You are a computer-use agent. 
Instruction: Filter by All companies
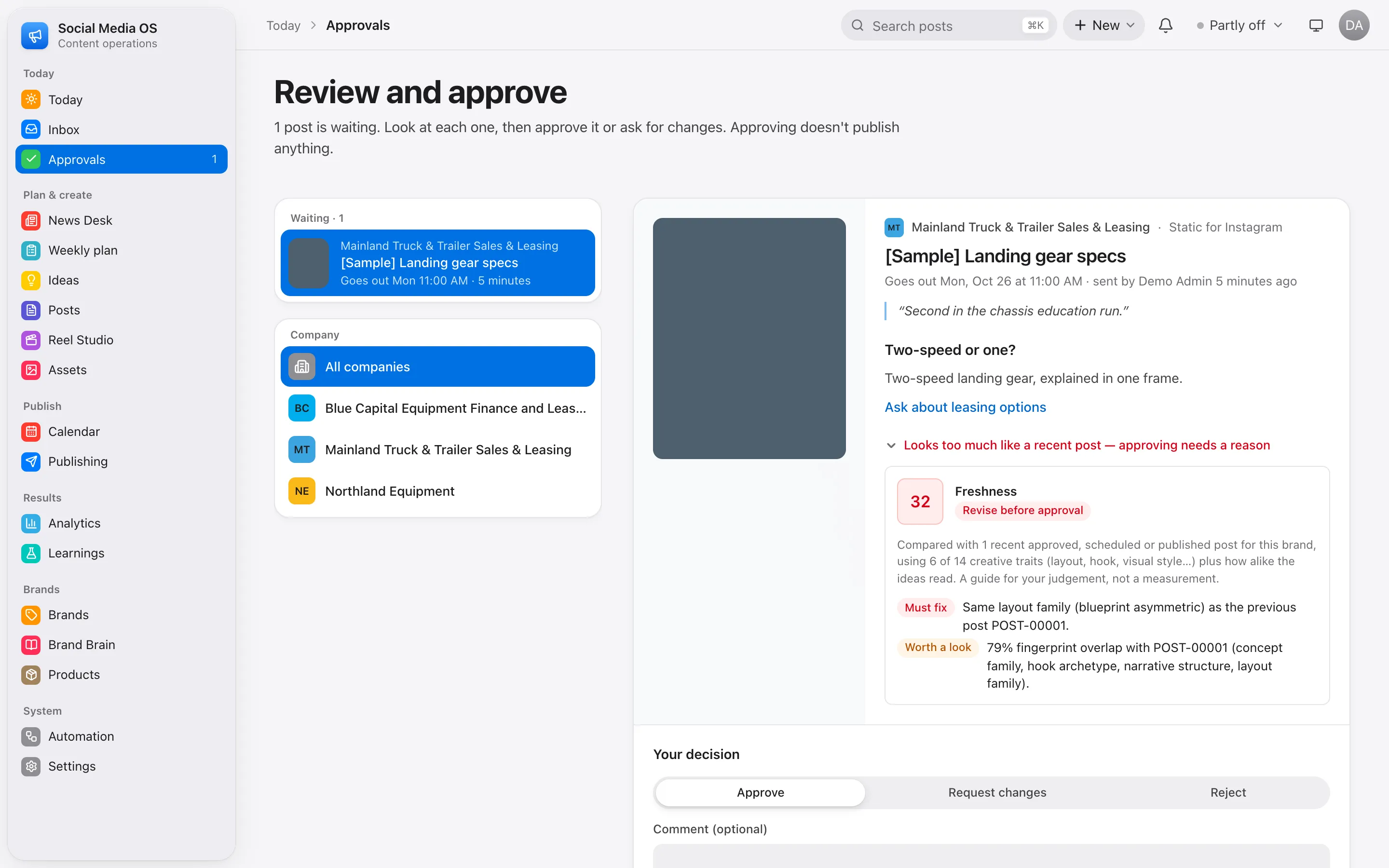pos(437,366)
